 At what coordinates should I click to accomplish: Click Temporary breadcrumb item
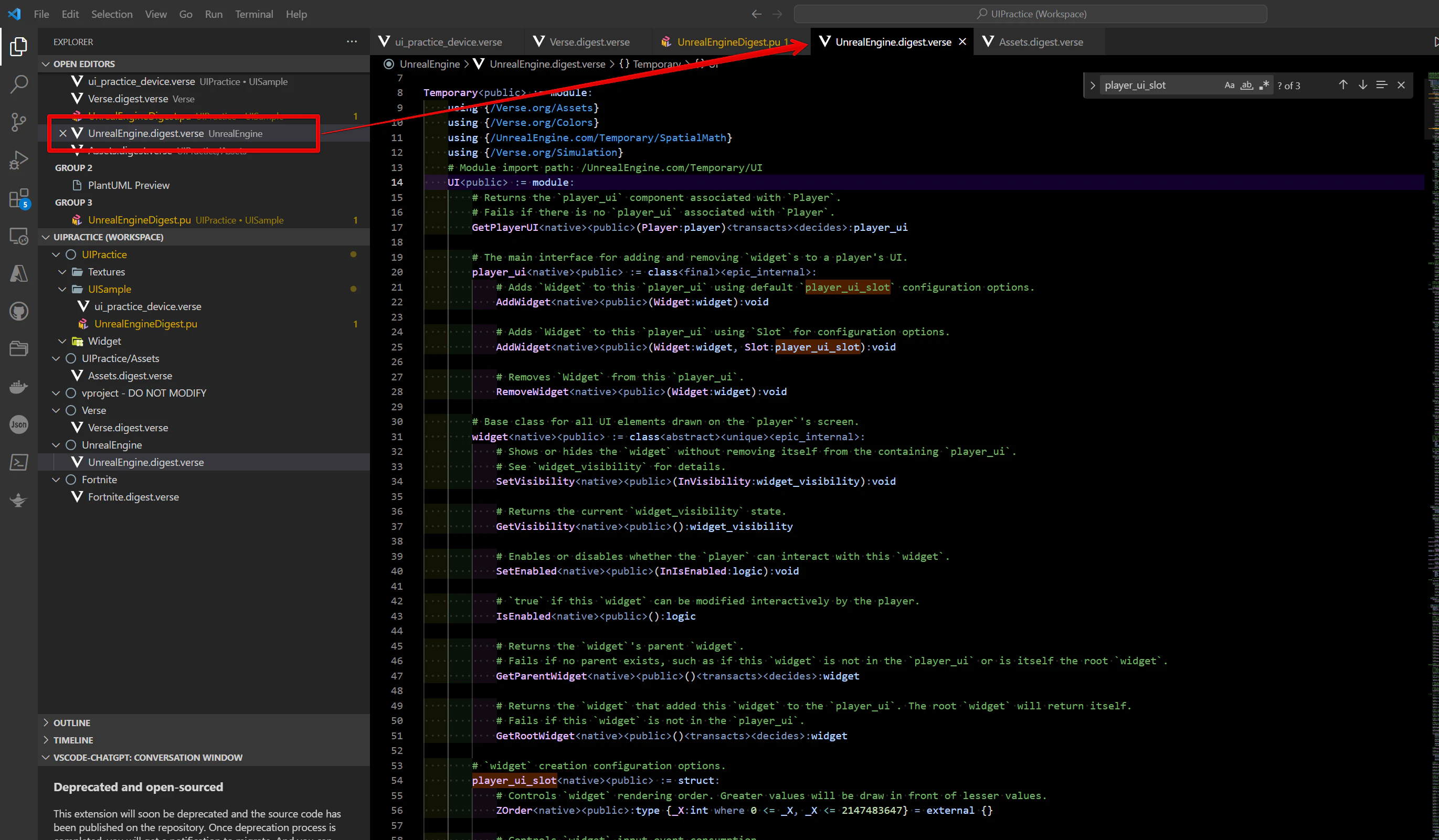click(x=656, y=64)
